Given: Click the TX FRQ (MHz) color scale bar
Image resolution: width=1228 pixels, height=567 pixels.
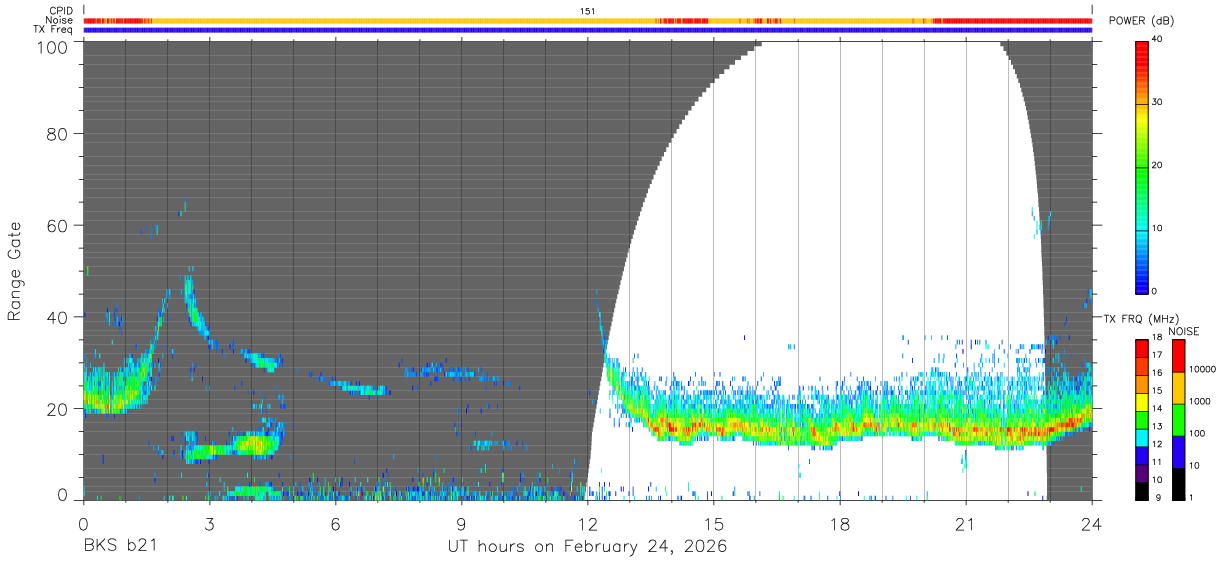Looking at the screenshot, I should pos(1141,419).
